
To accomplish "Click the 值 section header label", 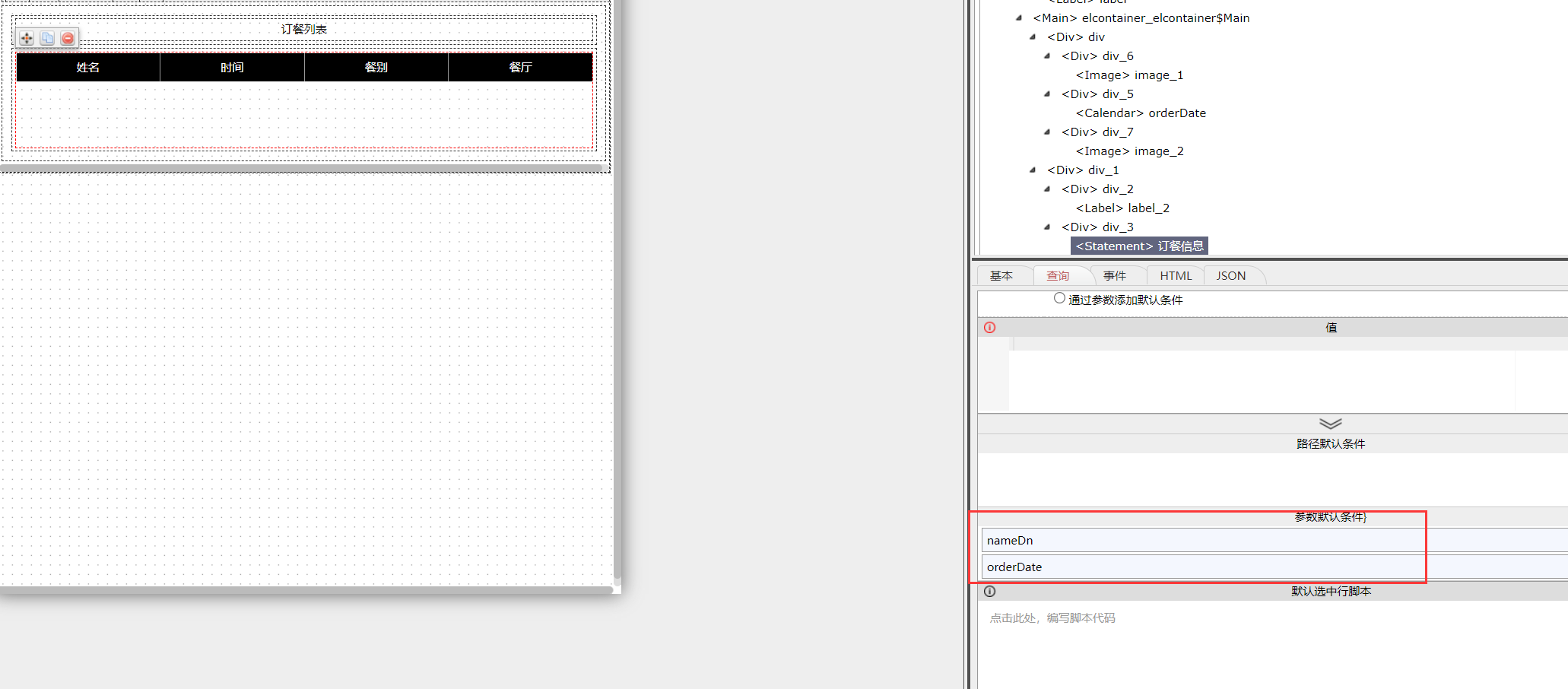I will click(1331, 328).
